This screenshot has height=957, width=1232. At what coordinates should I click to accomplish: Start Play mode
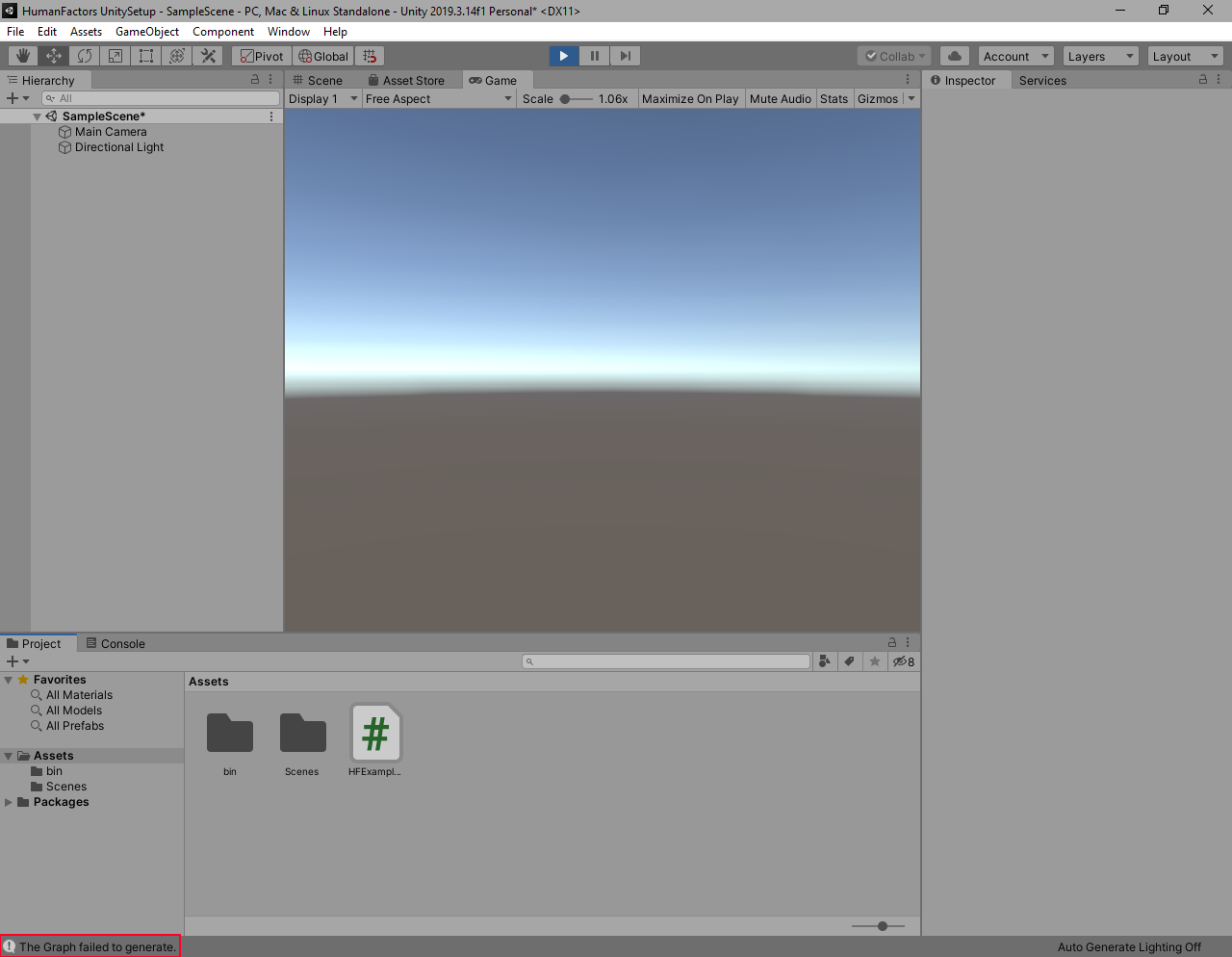(x=564, y=56)
